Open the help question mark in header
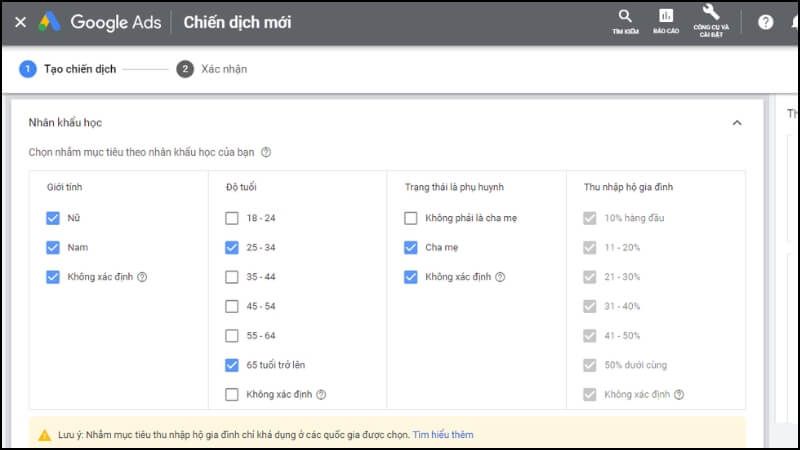The width and height of the screenshot is (800, 450). 766,22
